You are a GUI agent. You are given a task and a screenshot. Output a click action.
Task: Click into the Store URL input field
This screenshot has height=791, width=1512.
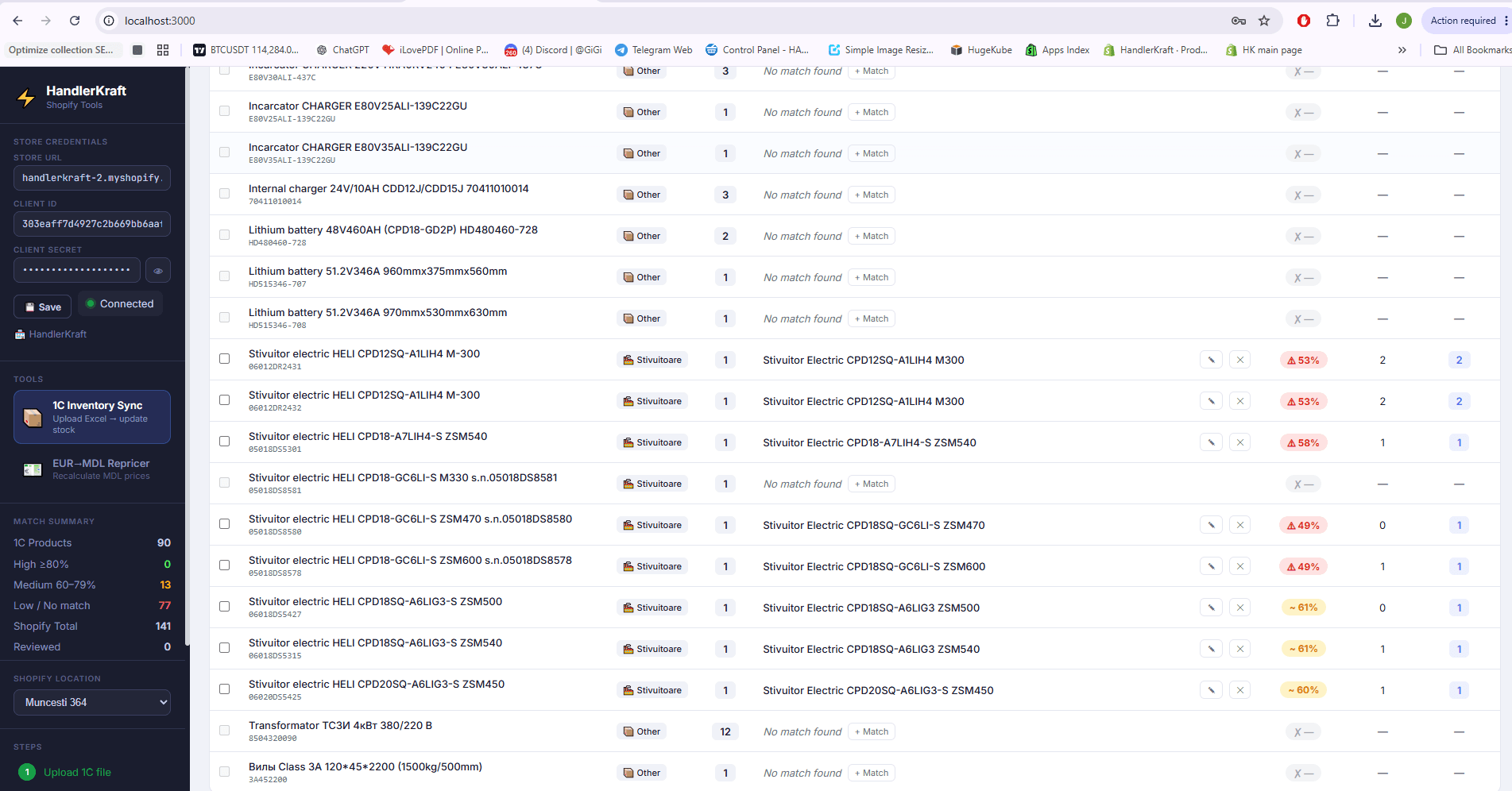coord(92,178)
